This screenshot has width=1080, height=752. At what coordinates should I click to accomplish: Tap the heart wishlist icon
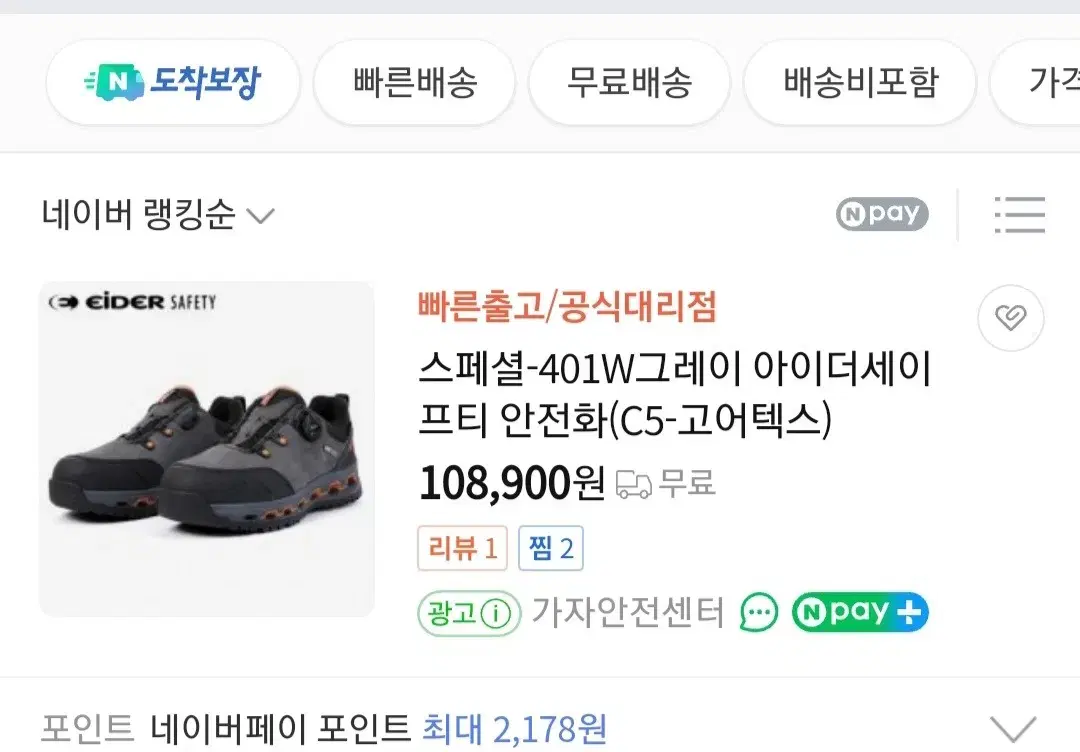pos(1010,318)
